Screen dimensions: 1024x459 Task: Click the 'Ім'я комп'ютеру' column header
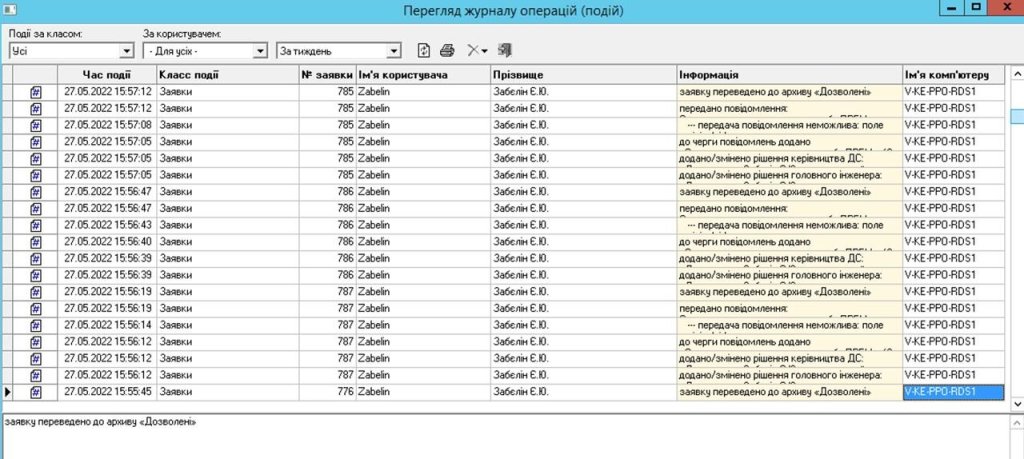953,75
